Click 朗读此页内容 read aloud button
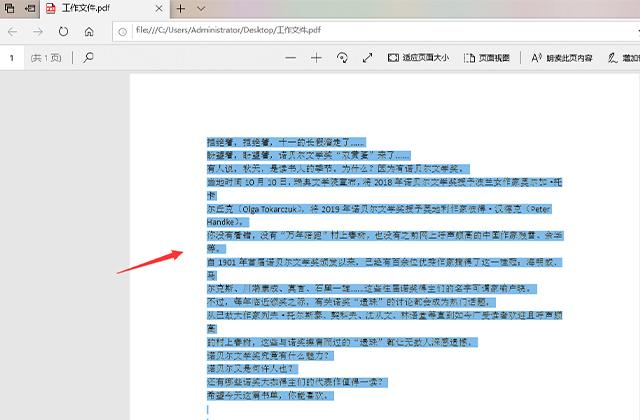Viewport: 640px width, 420px height. (562, 58)
